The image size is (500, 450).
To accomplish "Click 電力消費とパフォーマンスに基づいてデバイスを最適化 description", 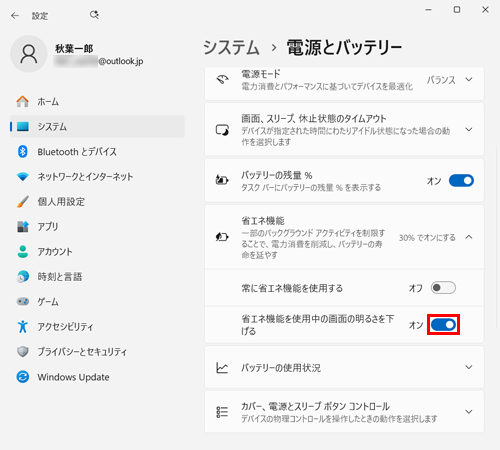I will [x=327, y=87].
